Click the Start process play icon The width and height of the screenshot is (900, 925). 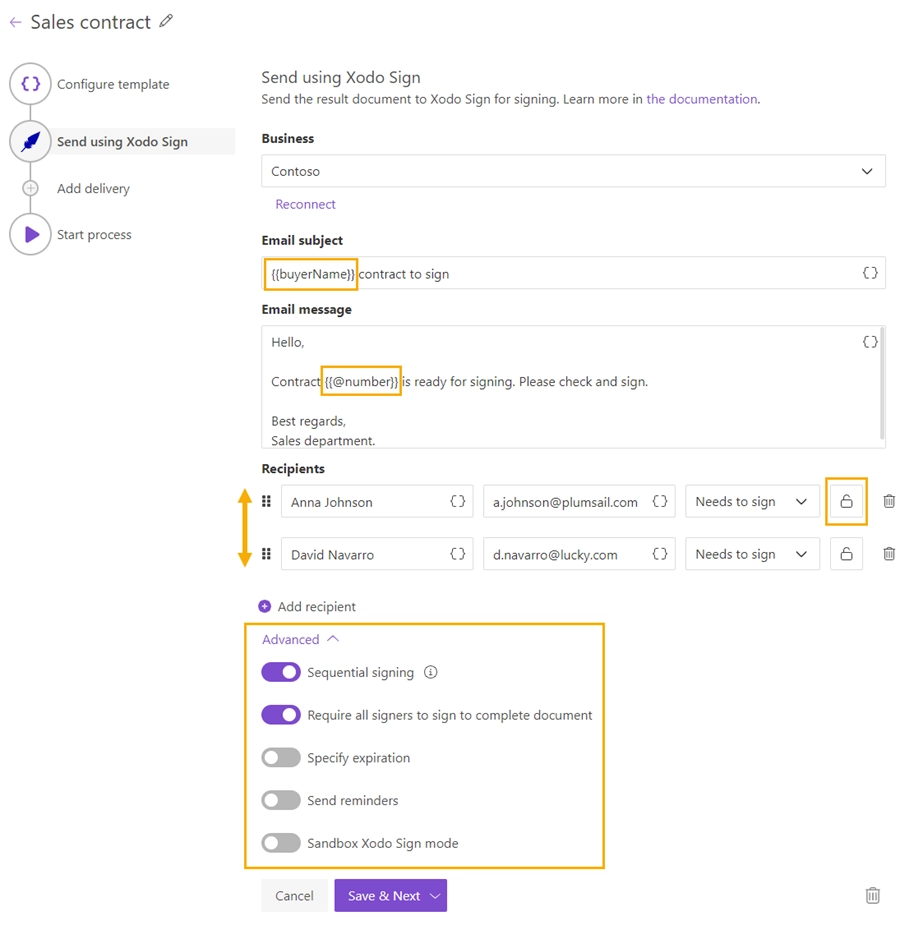click(x=30, y=234)
